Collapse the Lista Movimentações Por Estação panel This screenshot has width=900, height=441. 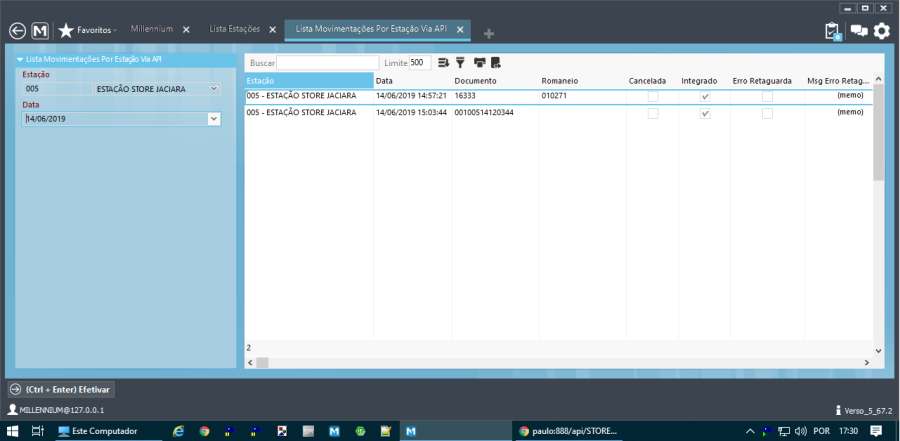pos(20,59)
